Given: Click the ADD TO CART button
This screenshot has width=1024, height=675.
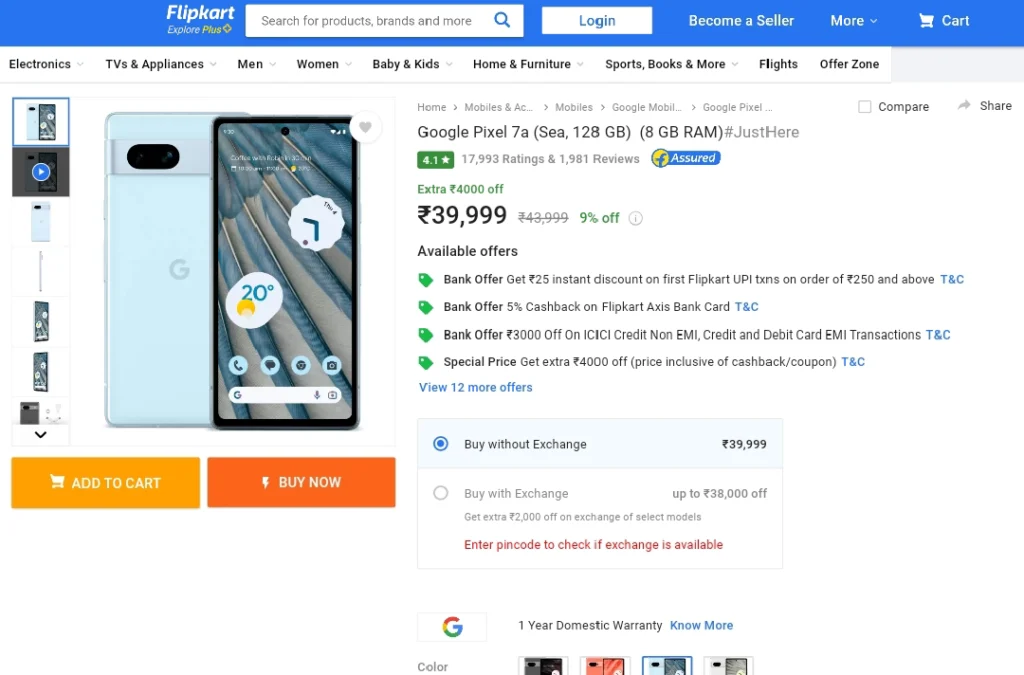Looking at the screenshot, I should [106, 482].
